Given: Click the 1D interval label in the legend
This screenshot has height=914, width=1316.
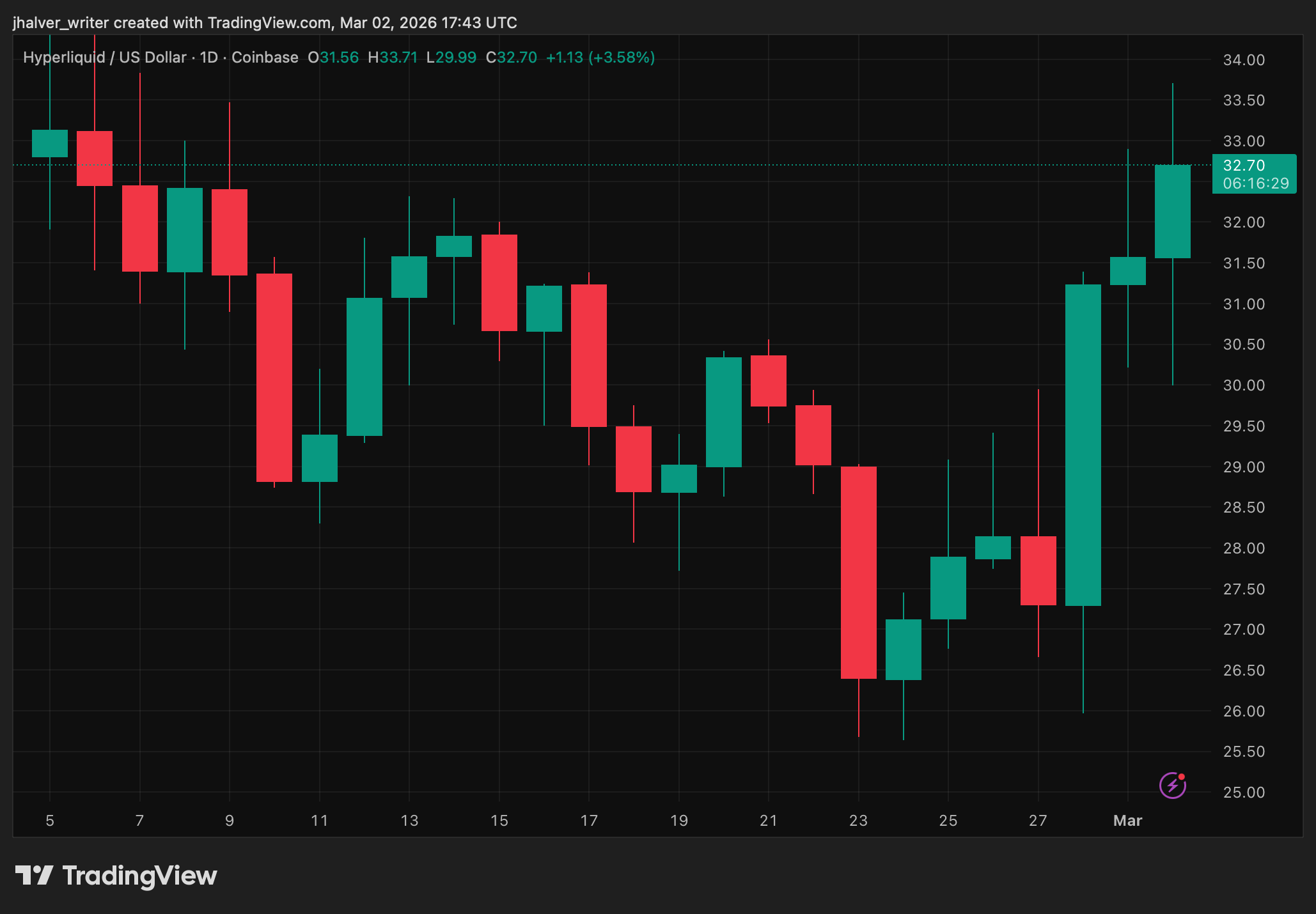Looking at the screenshot, I should (208, 58).
